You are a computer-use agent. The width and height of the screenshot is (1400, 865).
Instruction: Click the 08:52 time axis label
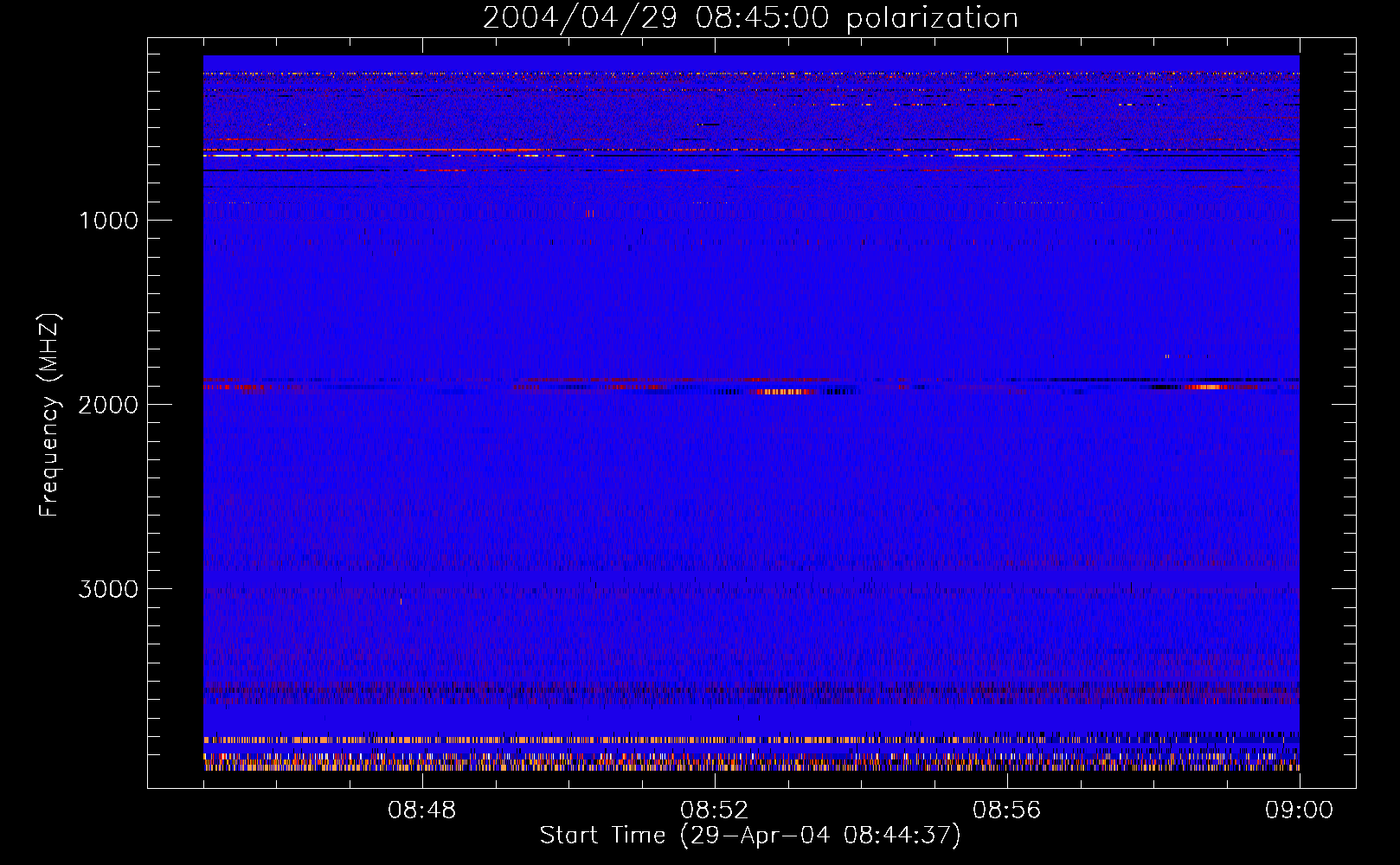(x=715, y=811)
